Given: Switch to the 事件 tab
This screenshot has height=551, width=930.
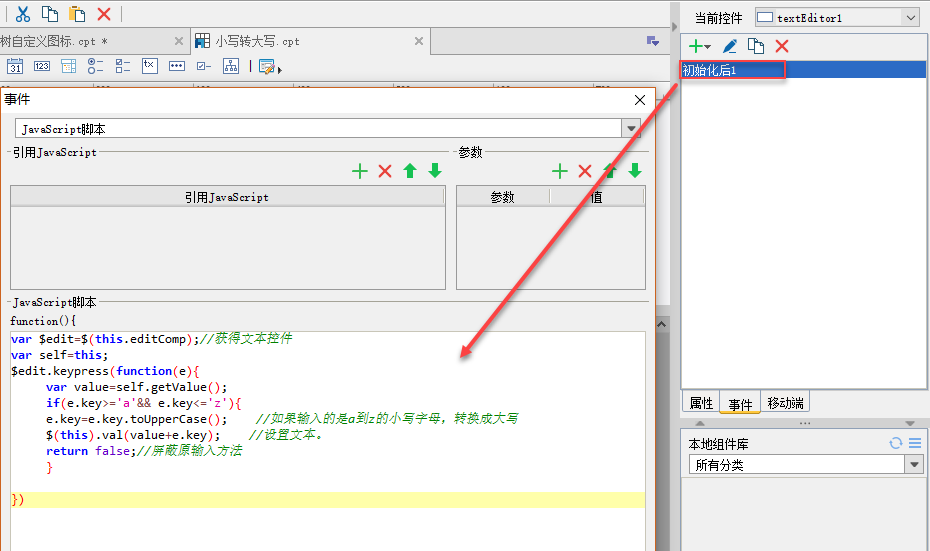Looking at the screenshot, I should pyautogui.click(x=740, y=404).
